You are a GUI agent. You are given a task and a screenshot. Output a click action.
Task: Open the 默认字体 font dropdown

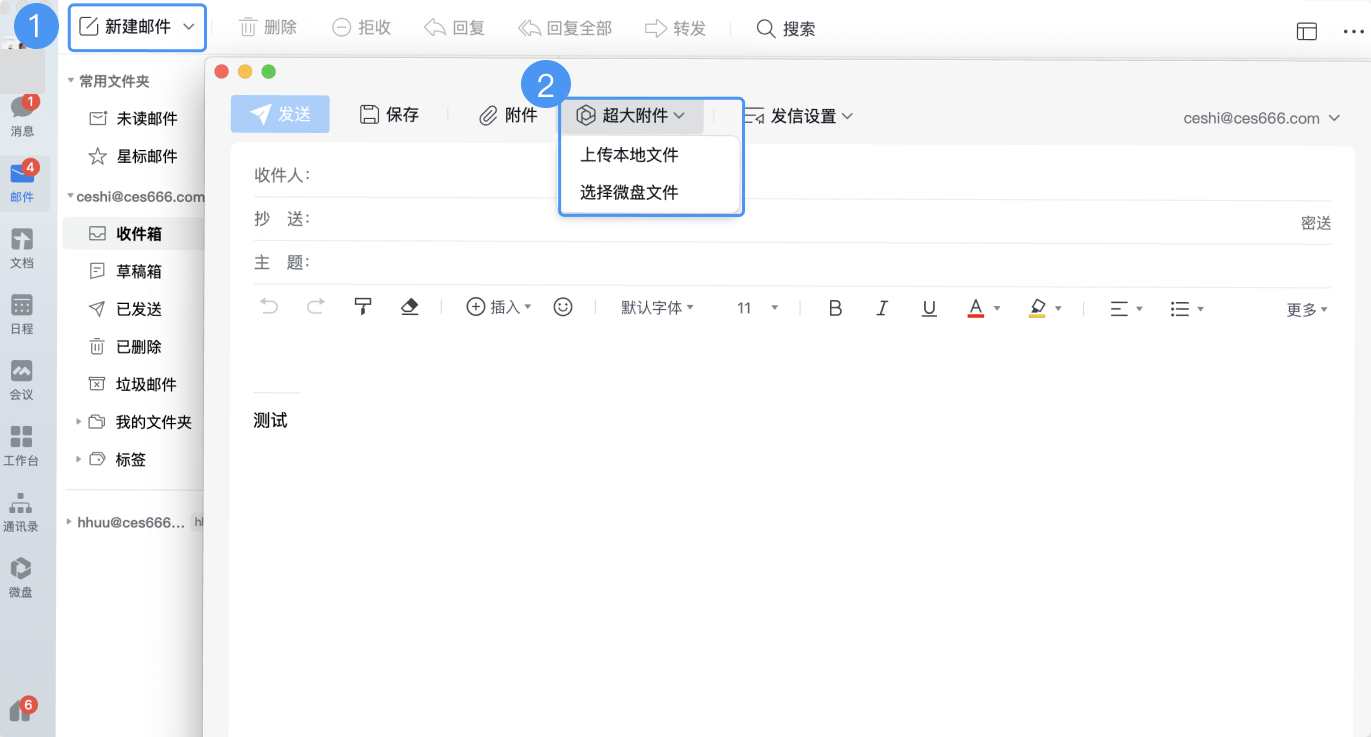point(657,308)
